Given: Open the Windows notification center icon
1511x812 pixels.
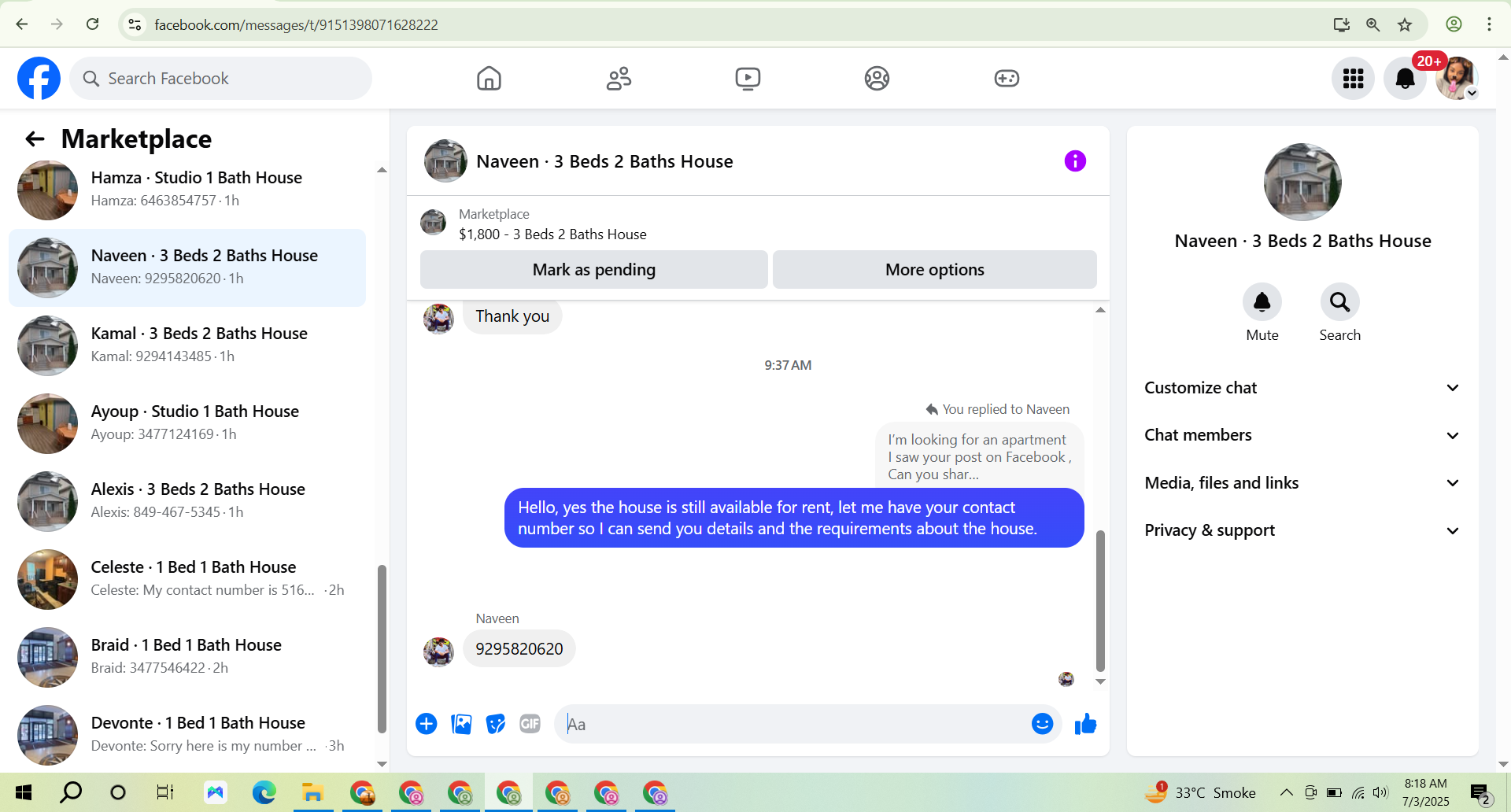Looking at the screenshot, I should (x=1480, y=793).
